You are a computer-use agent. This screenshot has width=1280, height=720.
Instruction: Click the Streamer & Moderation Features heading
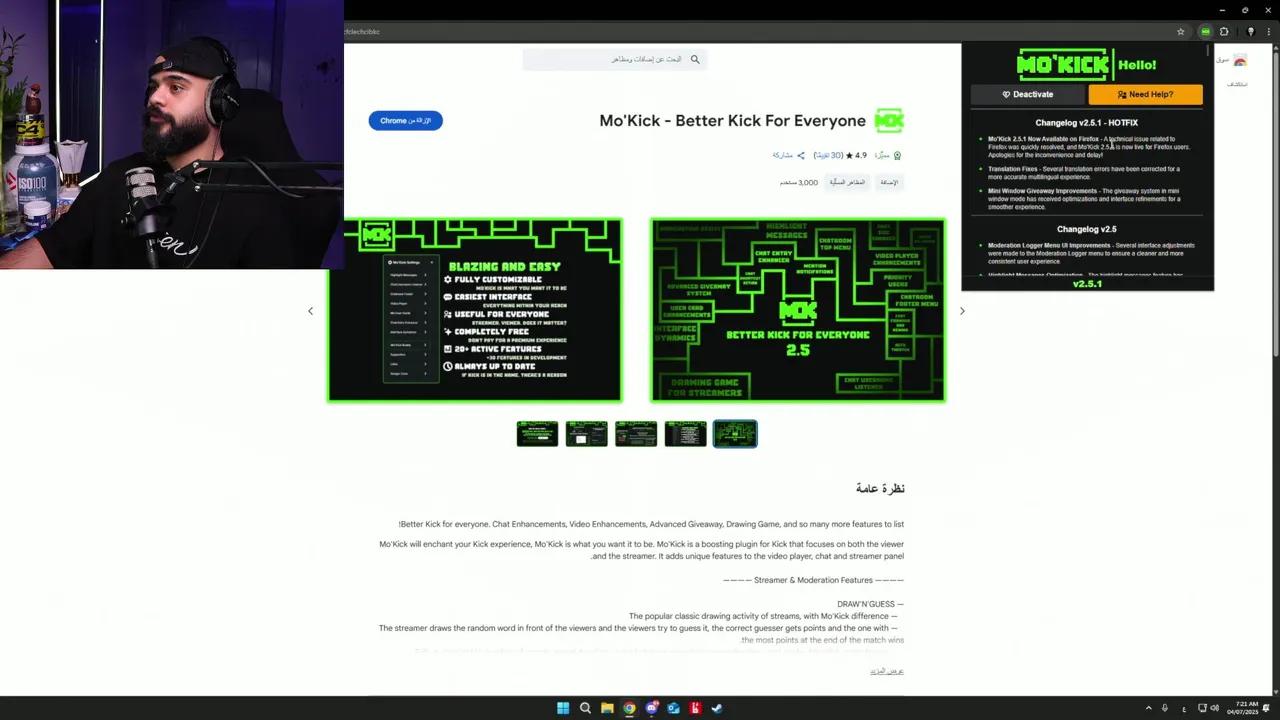click(x=814, y=580)
